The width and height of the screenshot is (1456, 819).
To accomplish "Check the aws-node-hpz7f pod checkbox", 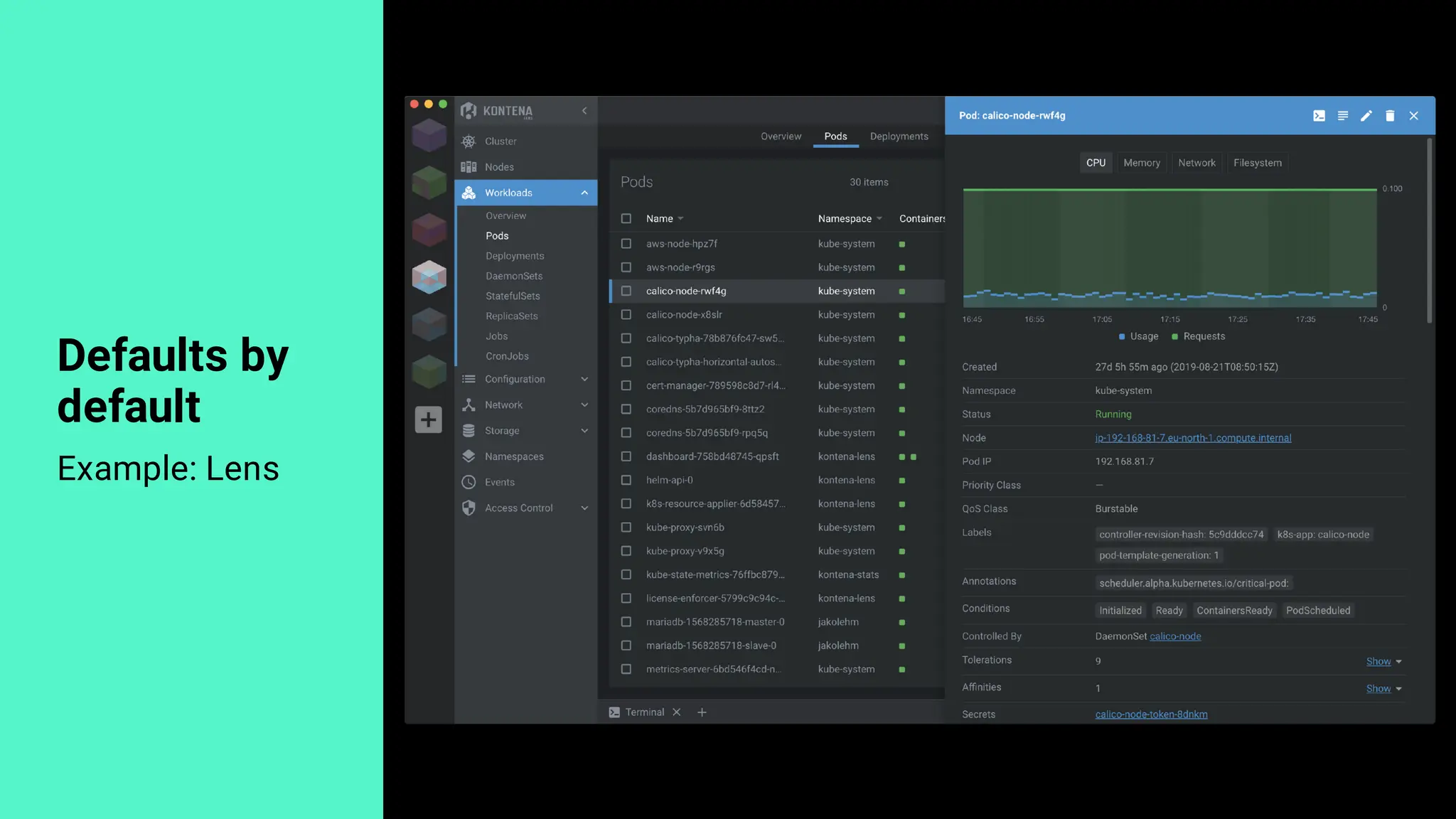I will [x=626, y=244].
